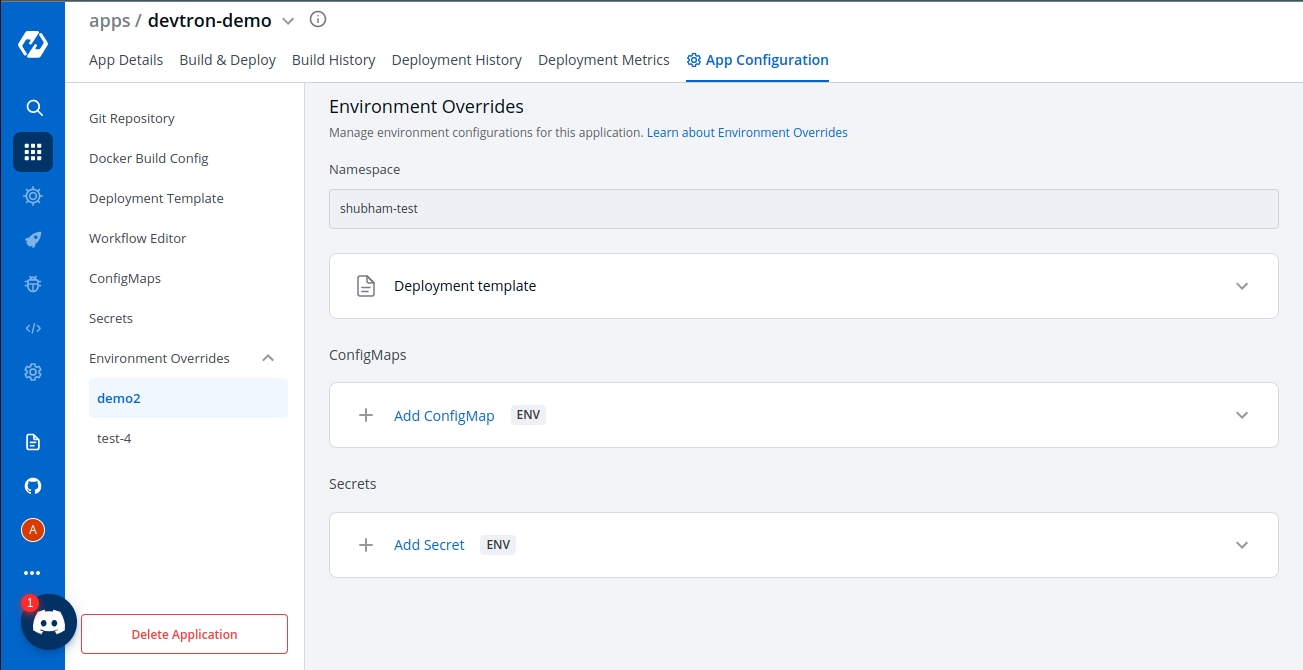
Task: Click the rocket deploy icon in sidebar
Action: click(33, 240)
